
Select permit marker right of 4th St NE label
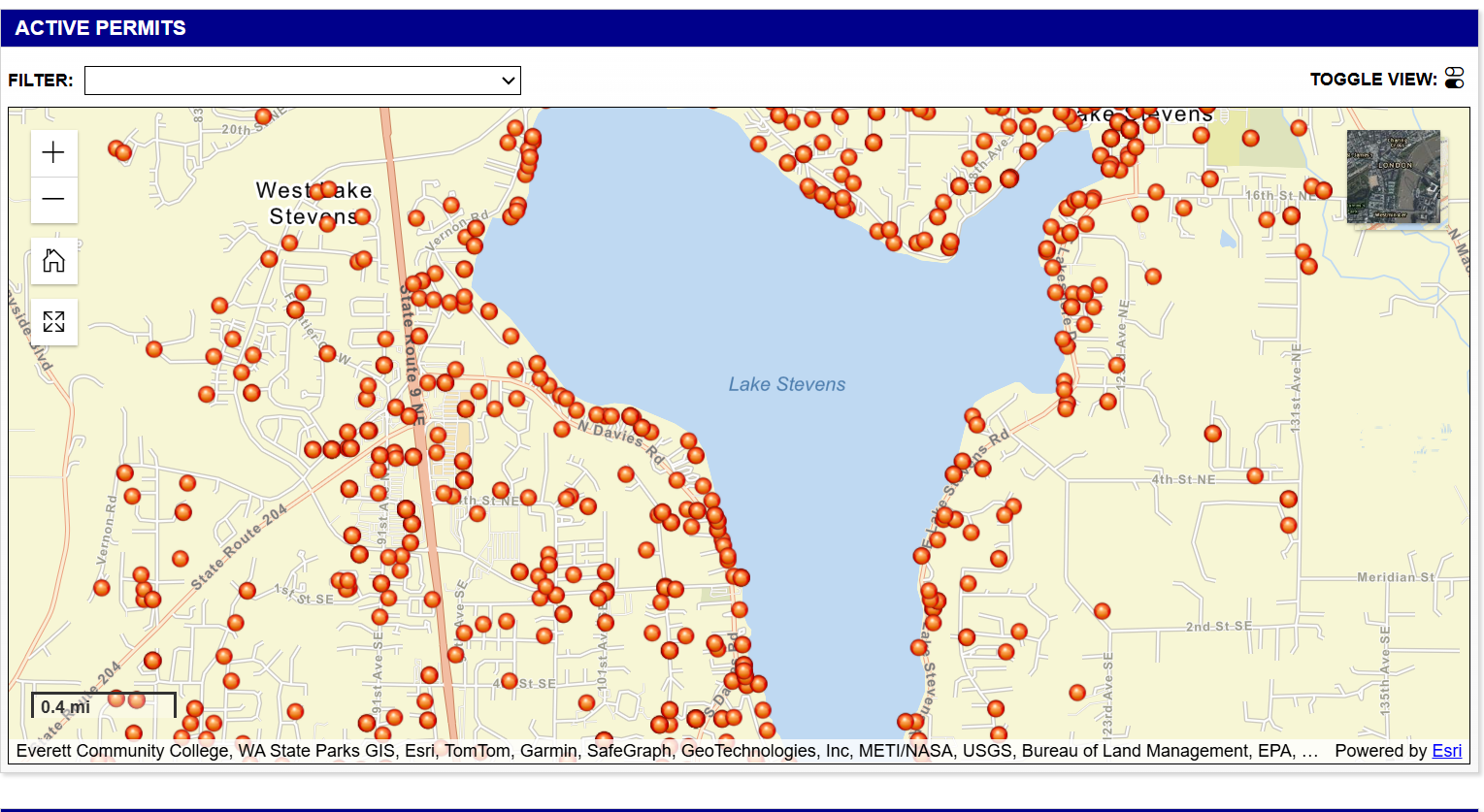pyautogui.click(x=1255, y=475)
